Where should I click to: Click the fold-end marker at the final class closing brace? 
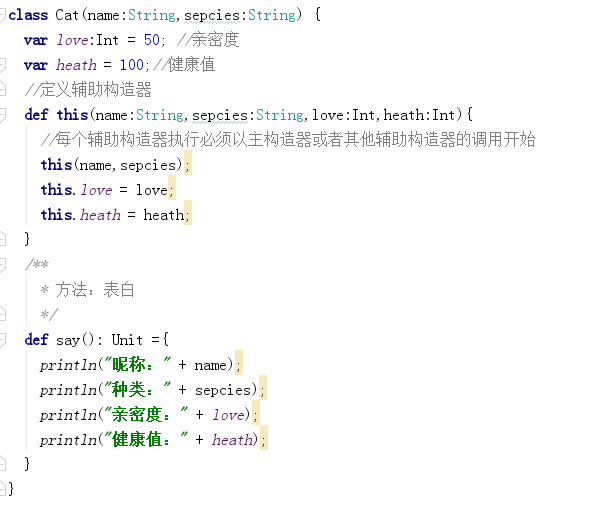[x=2, y=489]
